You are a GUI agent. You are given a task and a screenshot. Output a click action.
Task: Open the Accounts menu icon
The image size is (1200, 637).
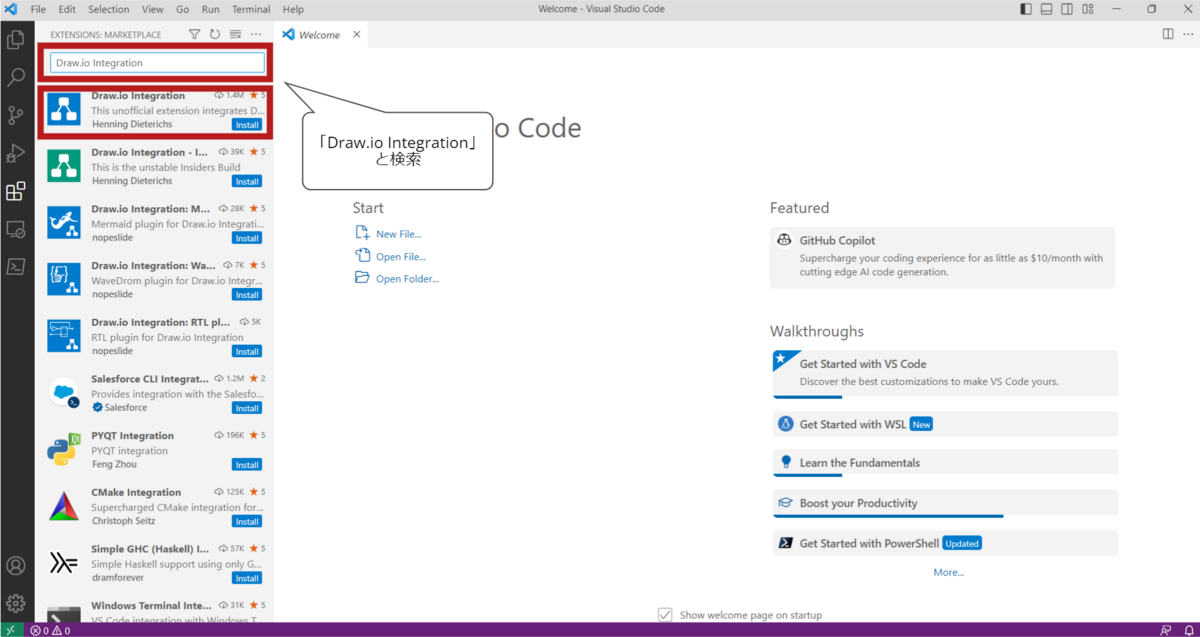(x=16, y=567)
